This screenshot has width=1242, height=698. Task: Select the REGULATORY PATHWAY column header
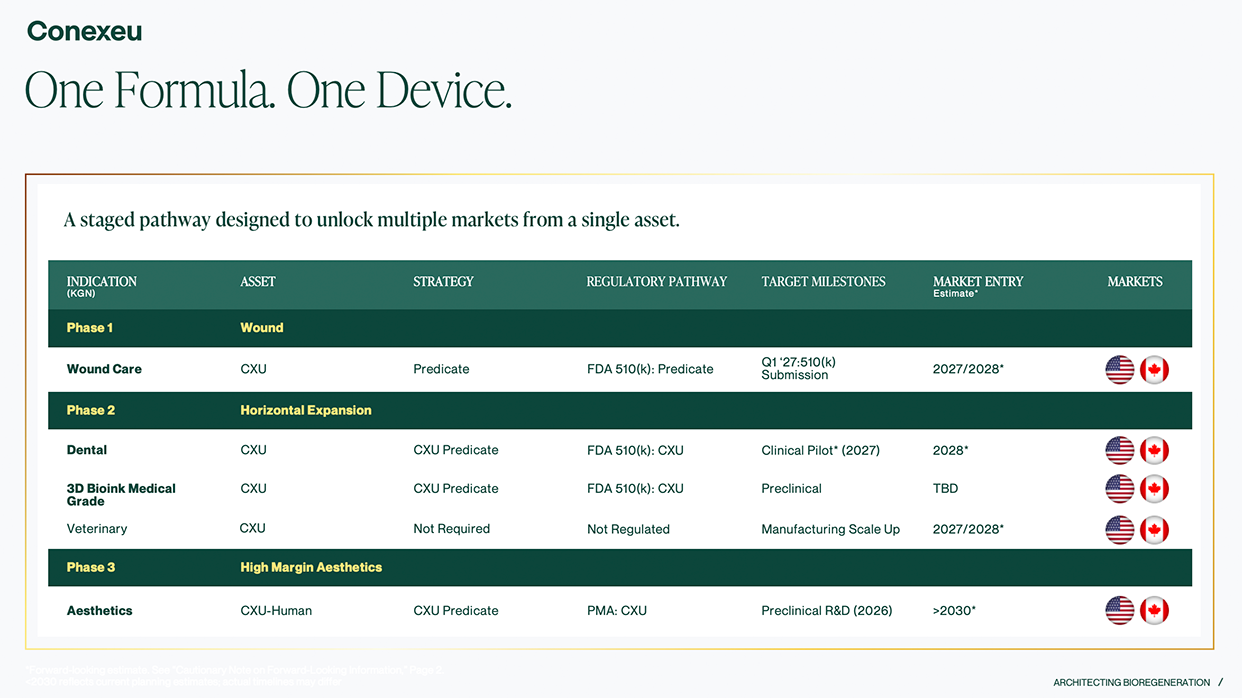657,282
